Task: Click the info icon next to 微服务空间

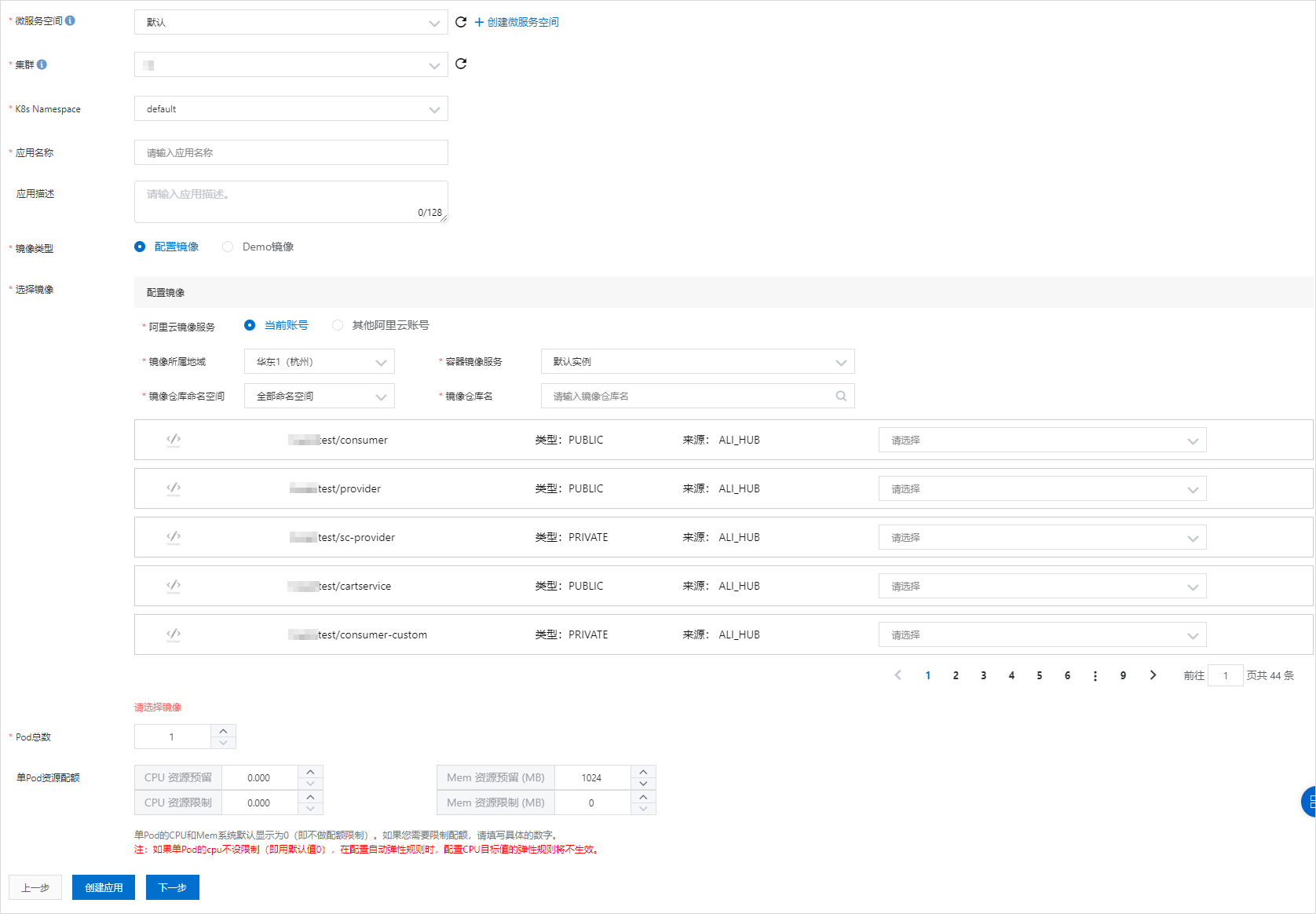Action: [70, 20]
